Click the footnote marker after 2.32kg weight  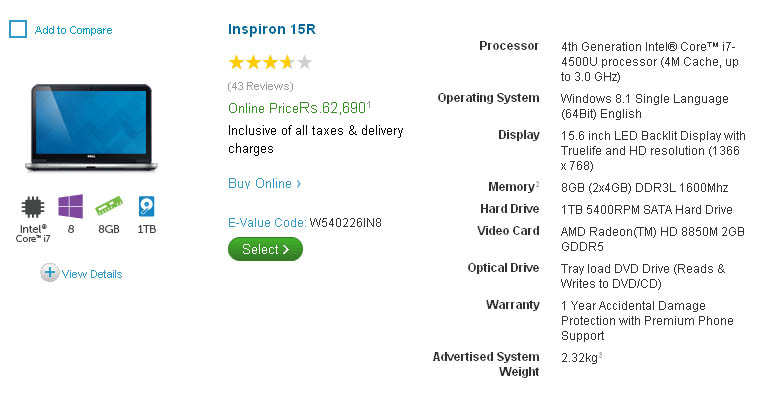point(601,355)
